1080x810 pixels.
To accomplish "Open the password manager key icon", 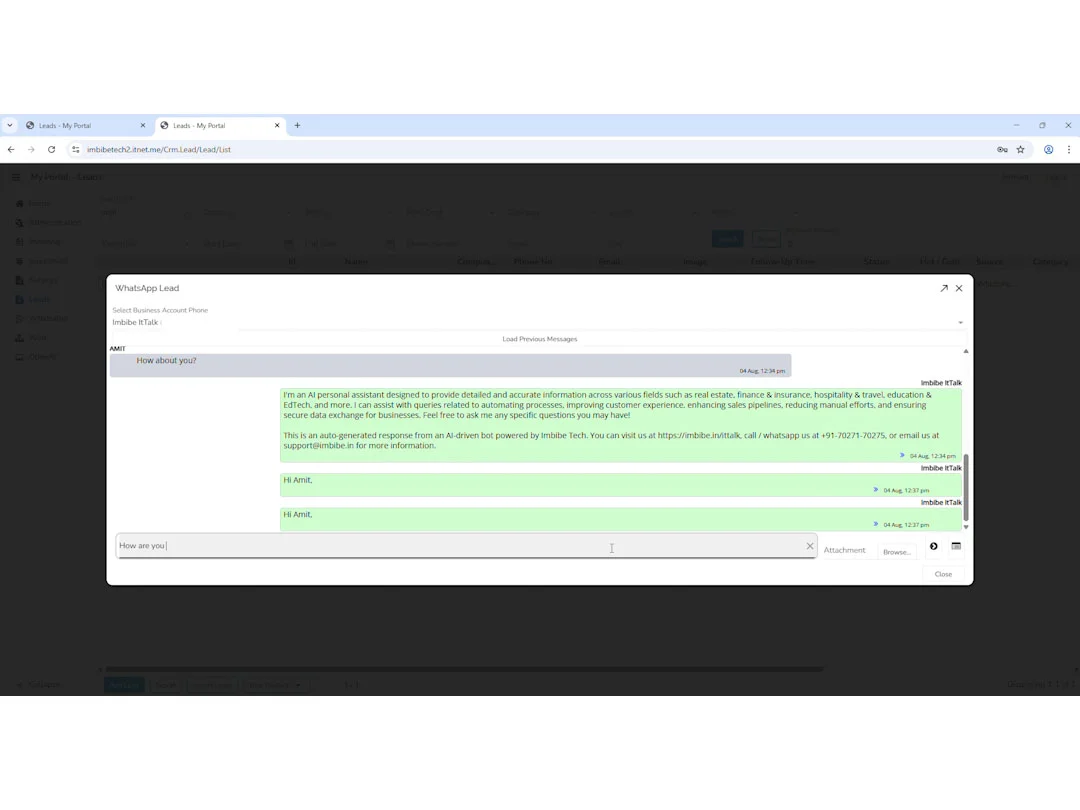I will pos(1001,149).
